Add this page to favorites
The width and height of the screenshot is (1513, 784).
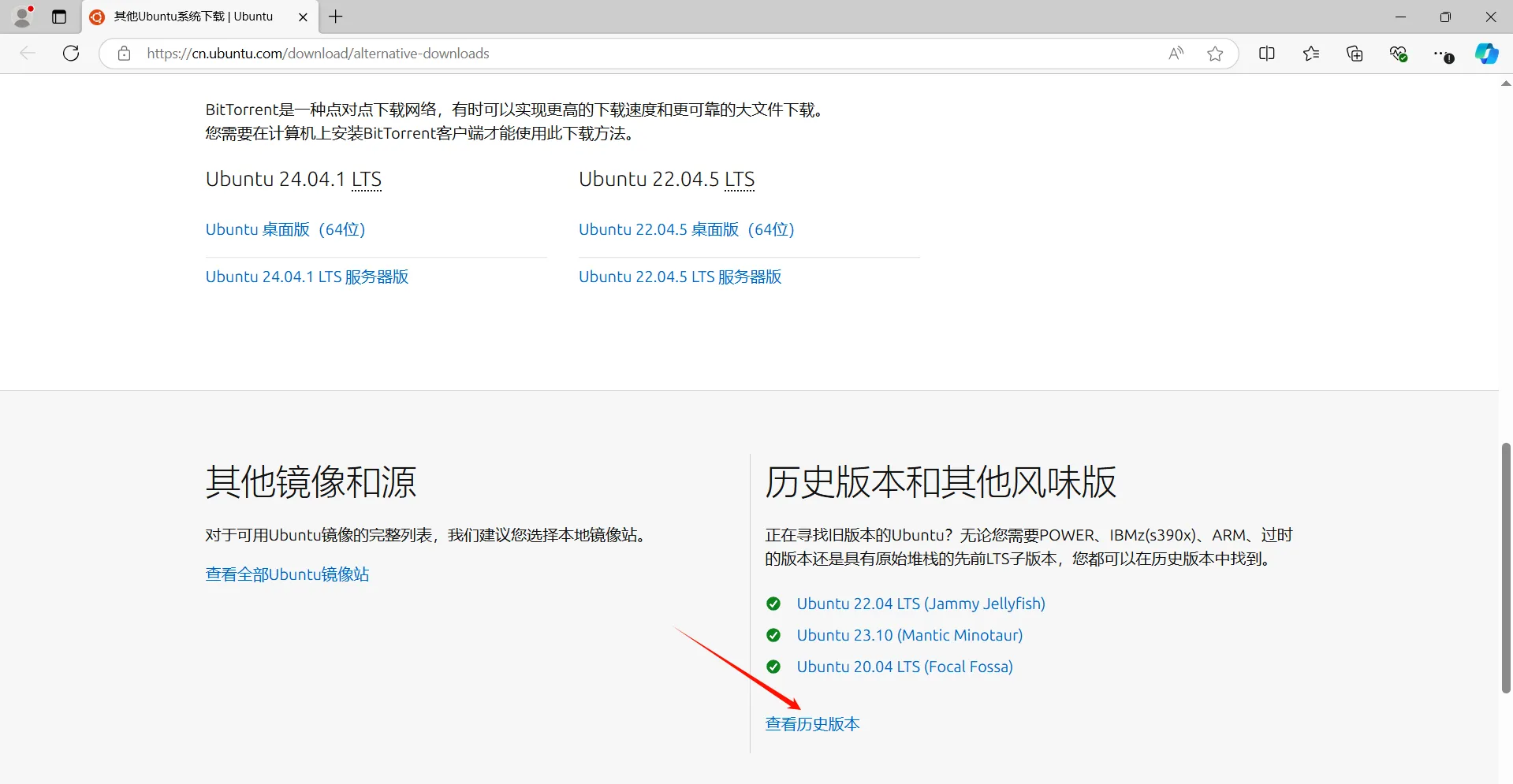(x=1215, y=53)
